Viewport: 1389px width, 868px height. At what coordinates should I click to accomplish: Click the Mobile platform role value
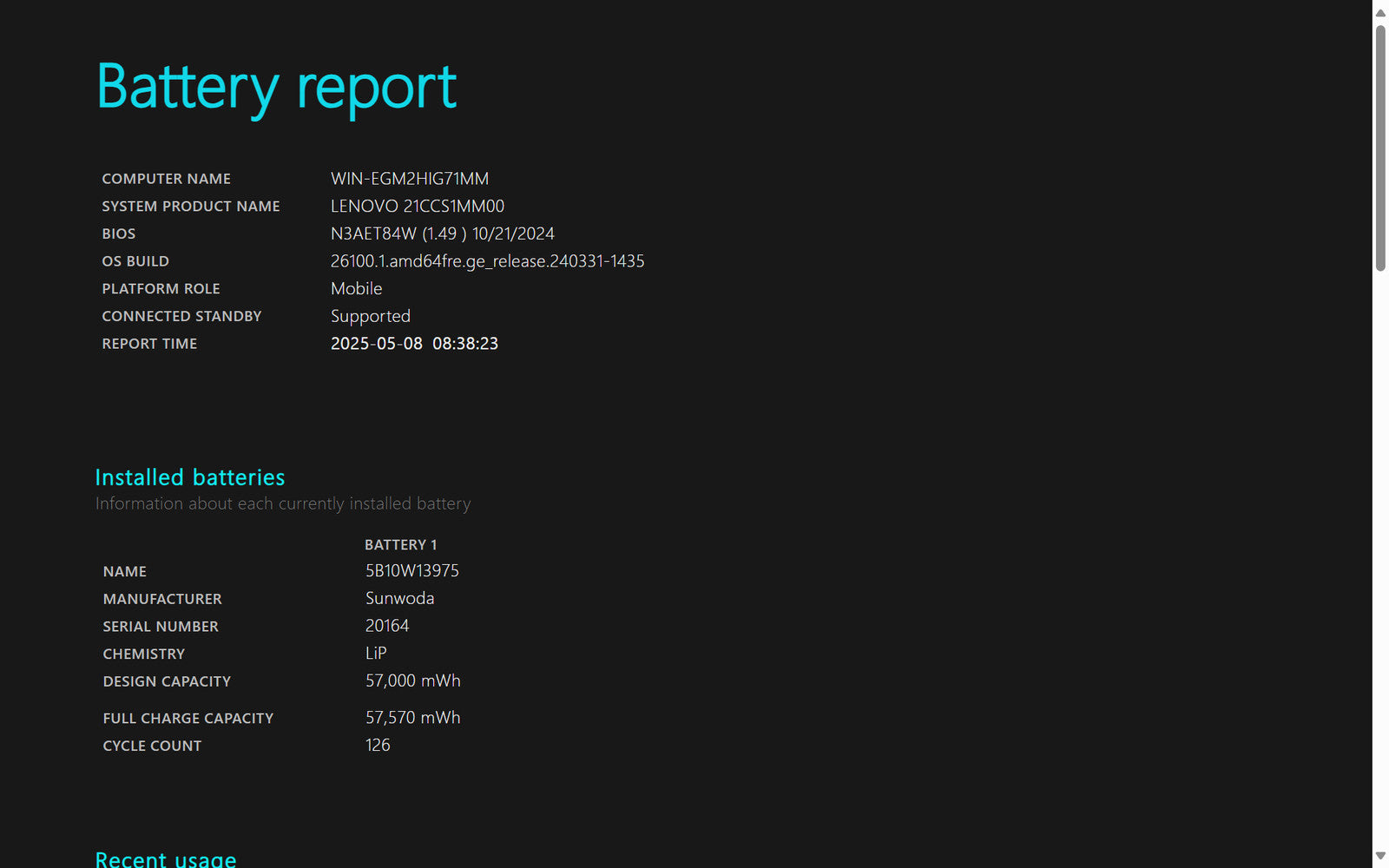point(357,289)
